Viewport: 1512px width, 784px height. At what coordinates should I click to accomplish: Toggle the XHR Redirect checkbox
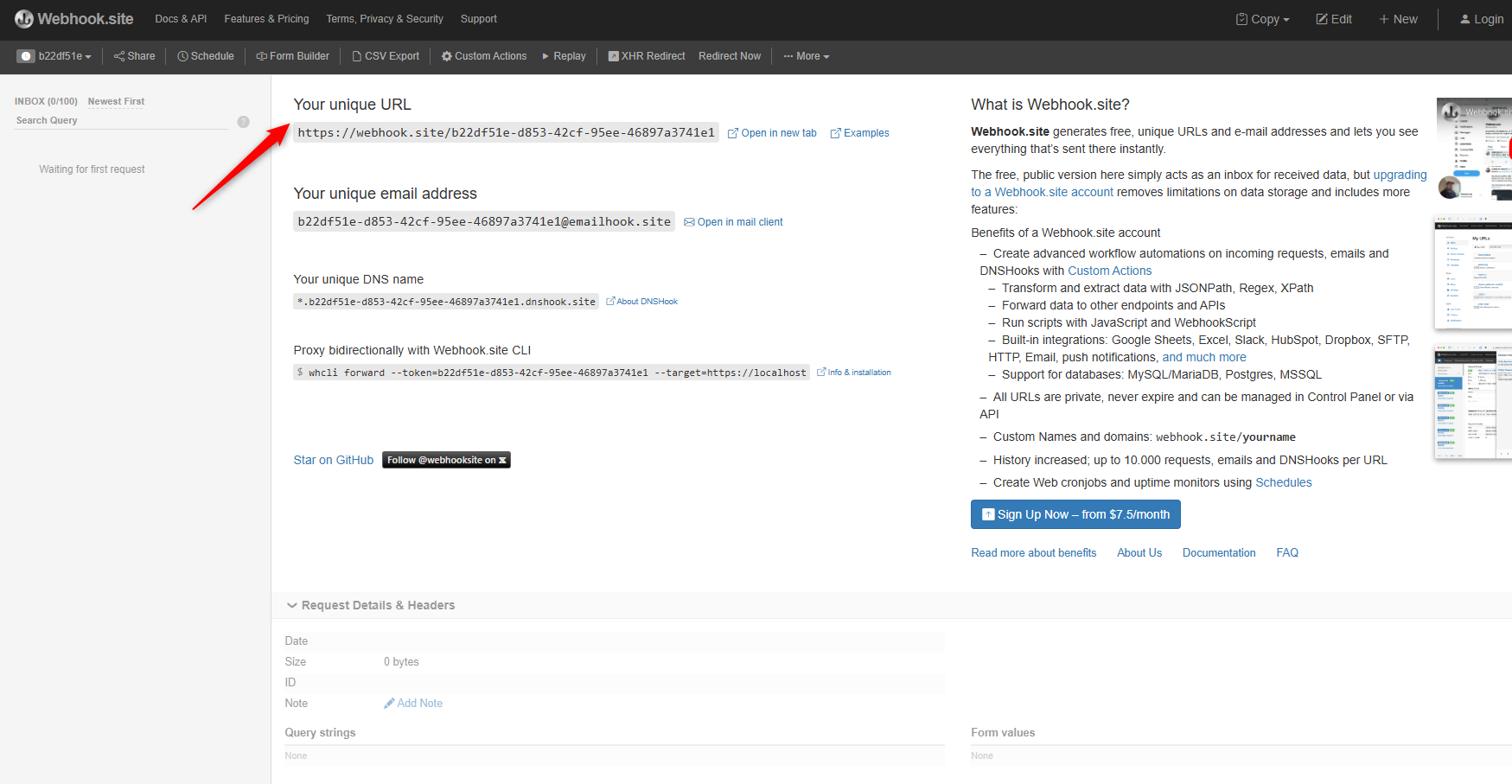(613, 56)
